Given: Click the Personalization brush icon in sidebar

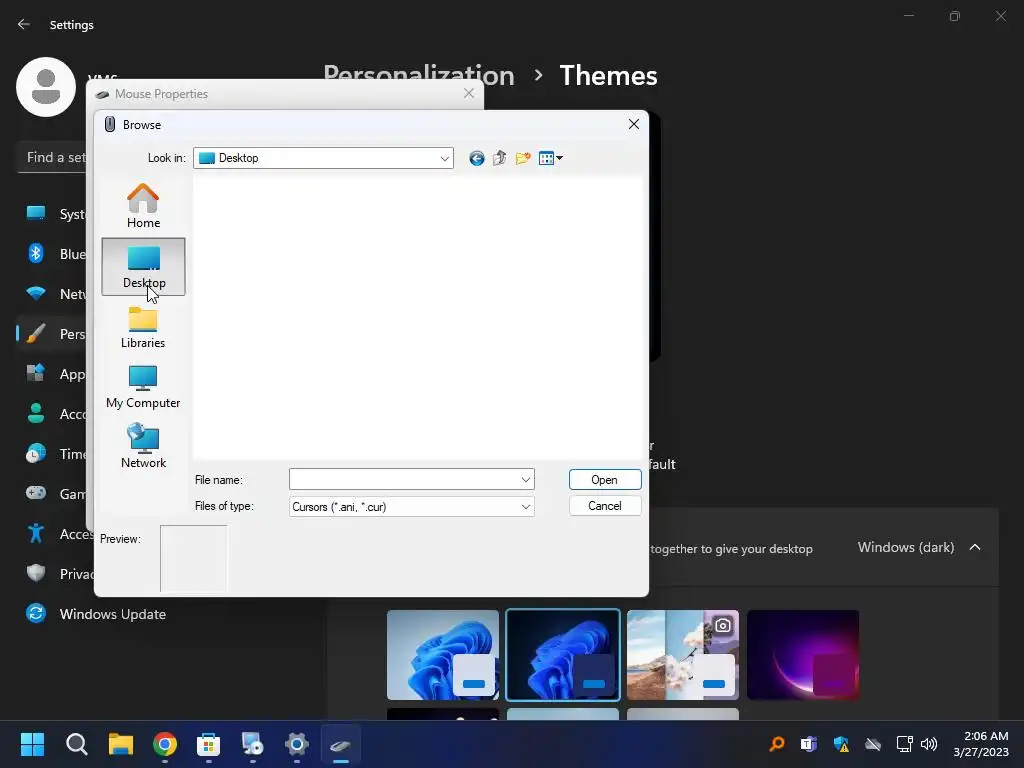Looking at the screenshot, I should [36, 334].
